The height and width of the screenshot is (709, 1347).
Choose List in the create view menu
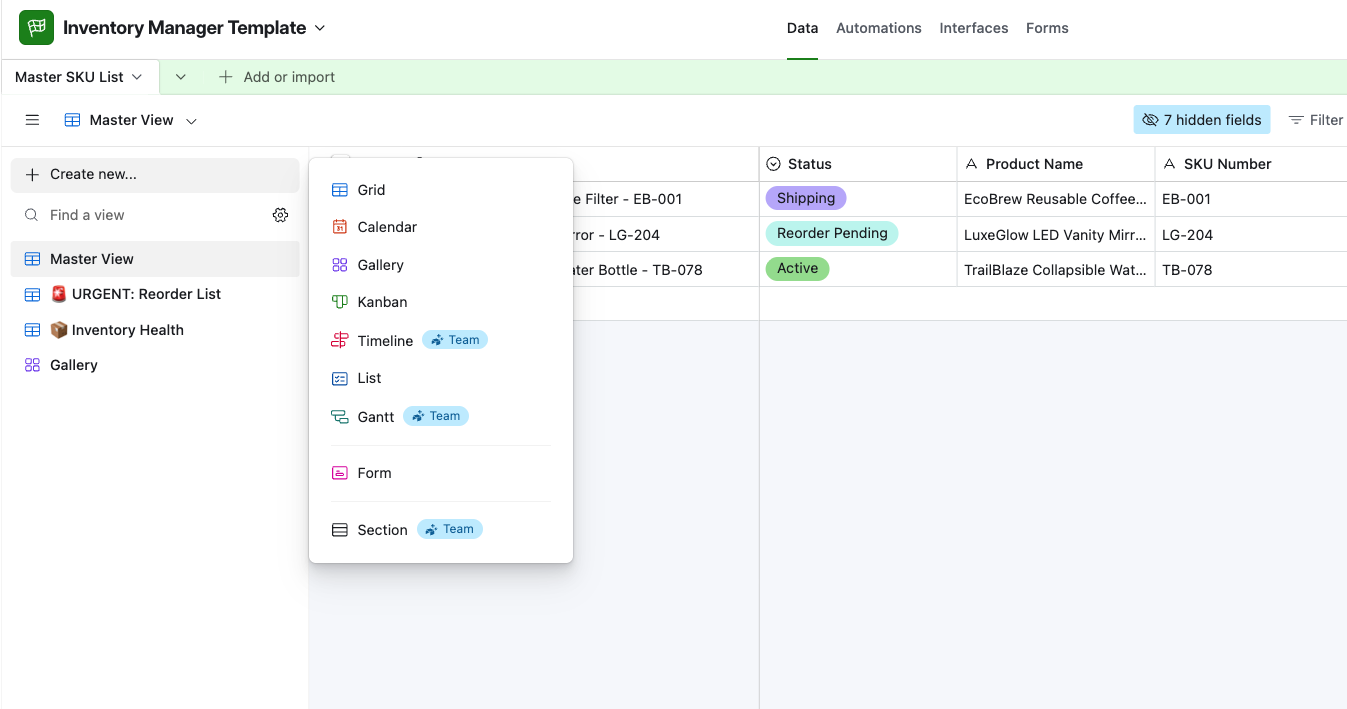coord(441,378)
